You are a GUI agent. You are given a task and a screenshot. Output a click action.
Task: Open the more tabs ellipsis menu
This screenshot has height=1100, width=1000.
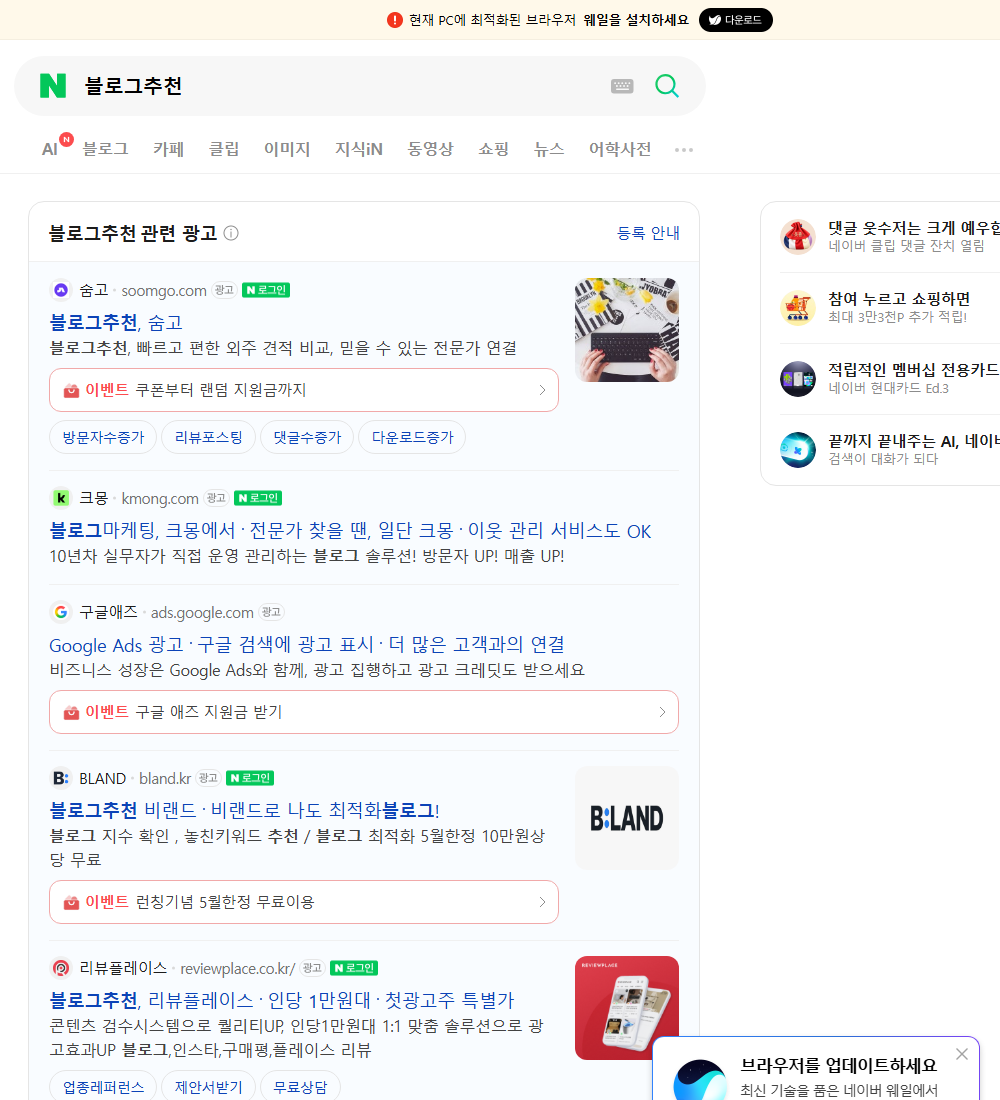point(684,149)
